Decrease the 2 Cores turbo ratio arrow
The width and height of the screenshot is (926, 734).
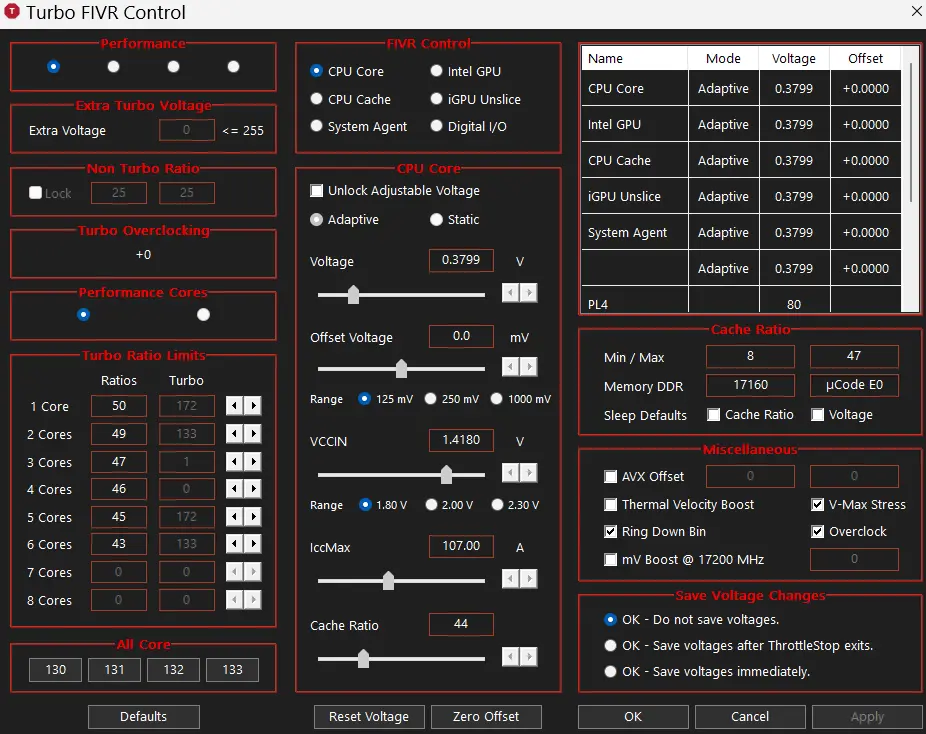[234, 434]
